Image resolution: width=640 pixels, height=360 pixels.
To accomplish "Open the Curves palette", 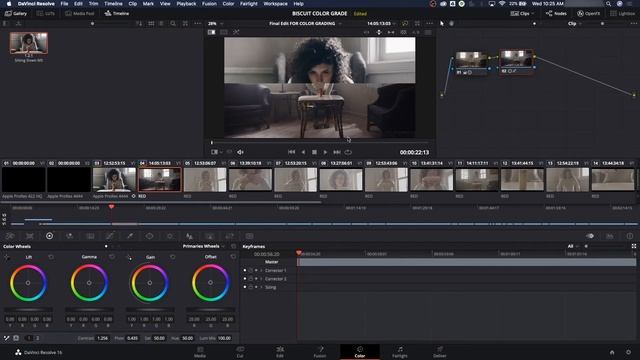I will 110,236.
